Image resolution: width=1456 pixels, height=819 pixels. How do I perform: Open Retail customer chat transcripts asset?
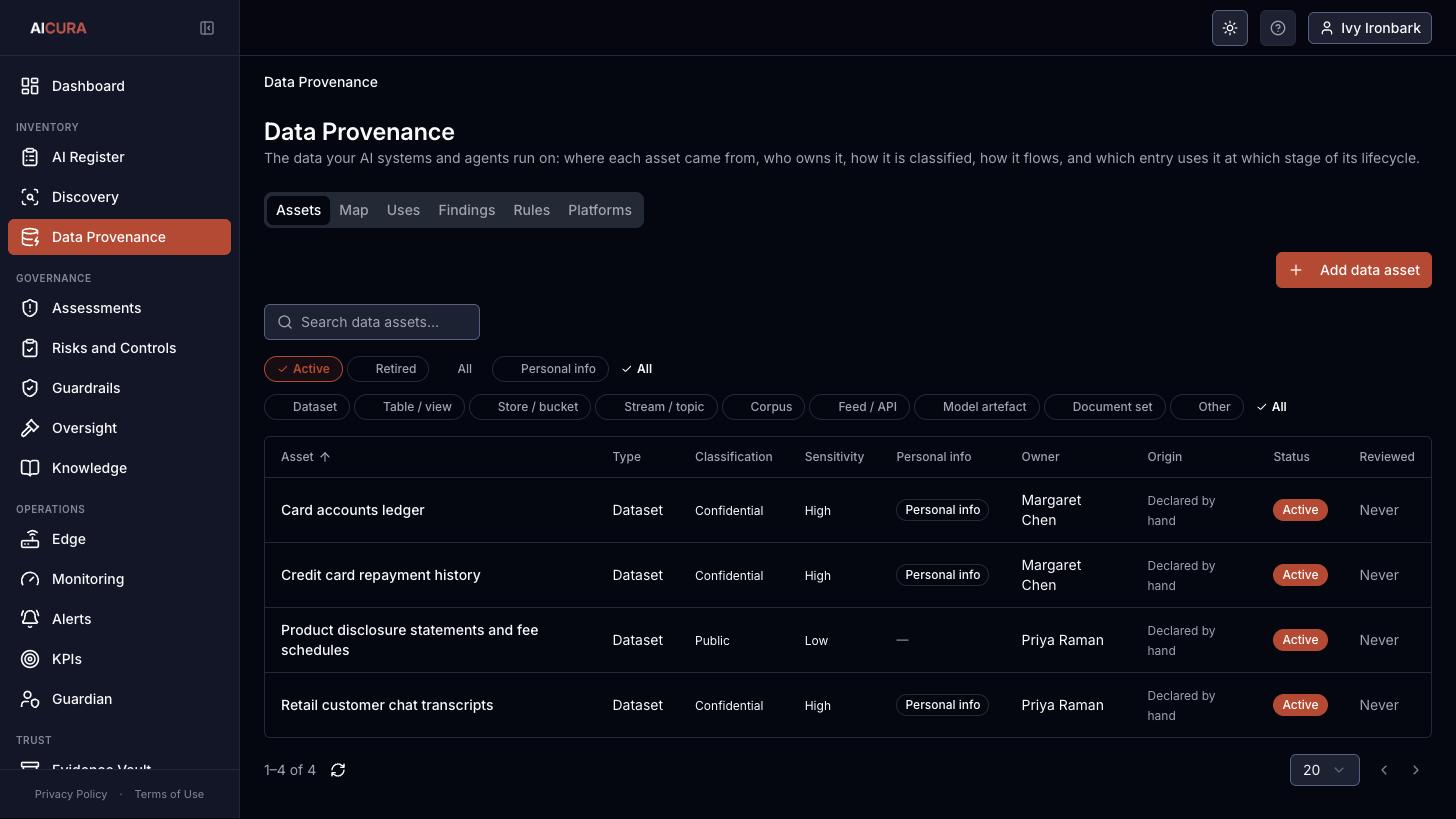387,705
